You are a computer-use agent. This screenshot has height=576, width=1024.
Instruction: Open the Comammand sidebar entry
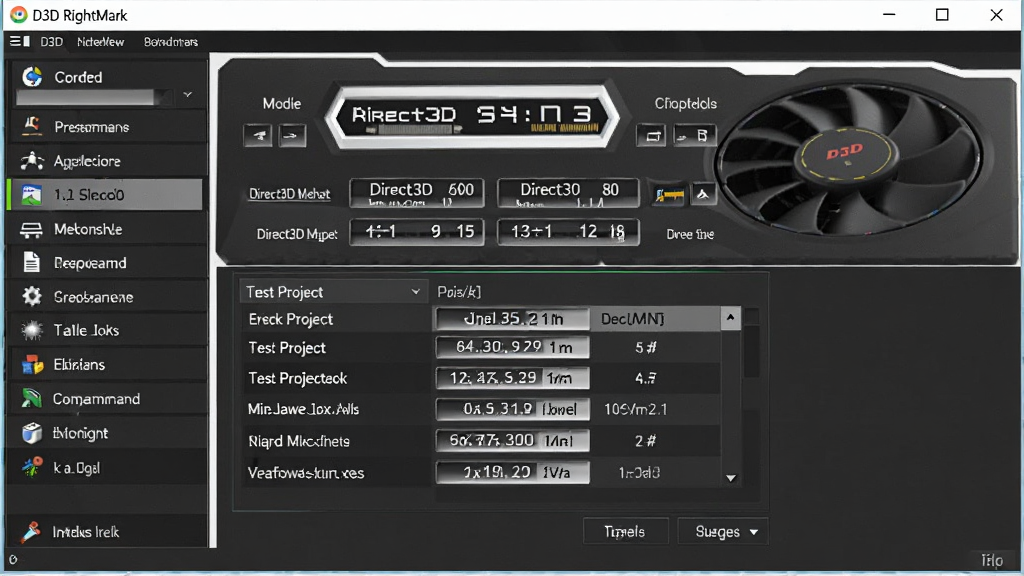(x=107, y=398)
